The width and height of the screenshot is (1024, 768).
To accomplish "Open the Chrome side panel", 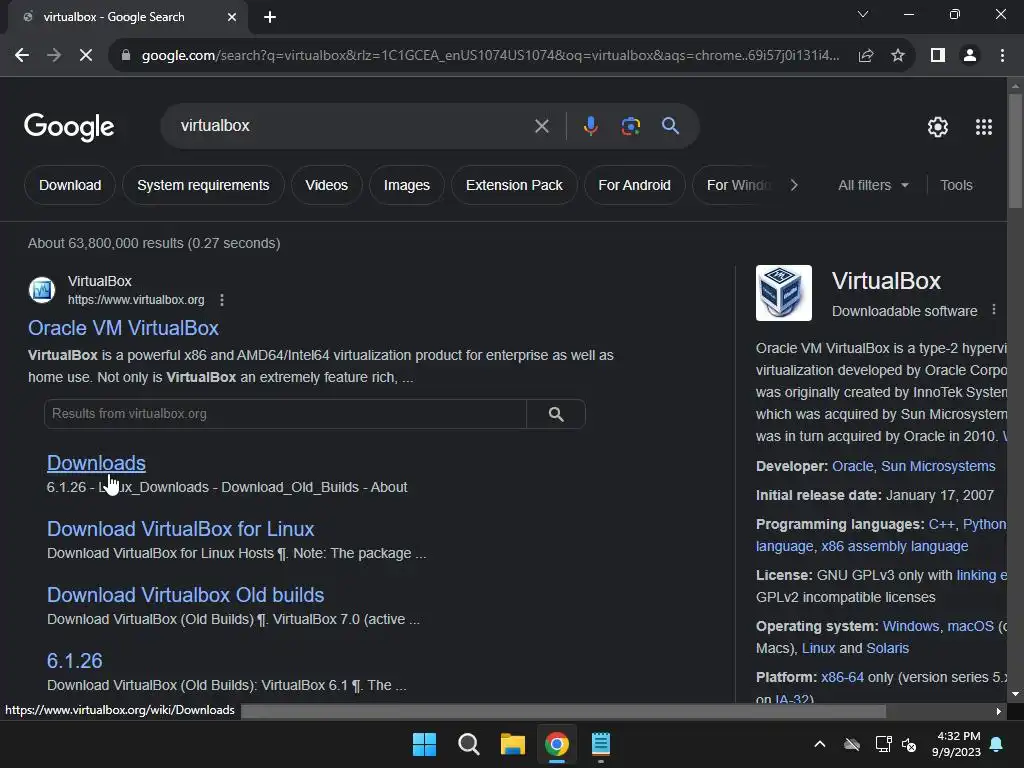I will pos(938,56).
